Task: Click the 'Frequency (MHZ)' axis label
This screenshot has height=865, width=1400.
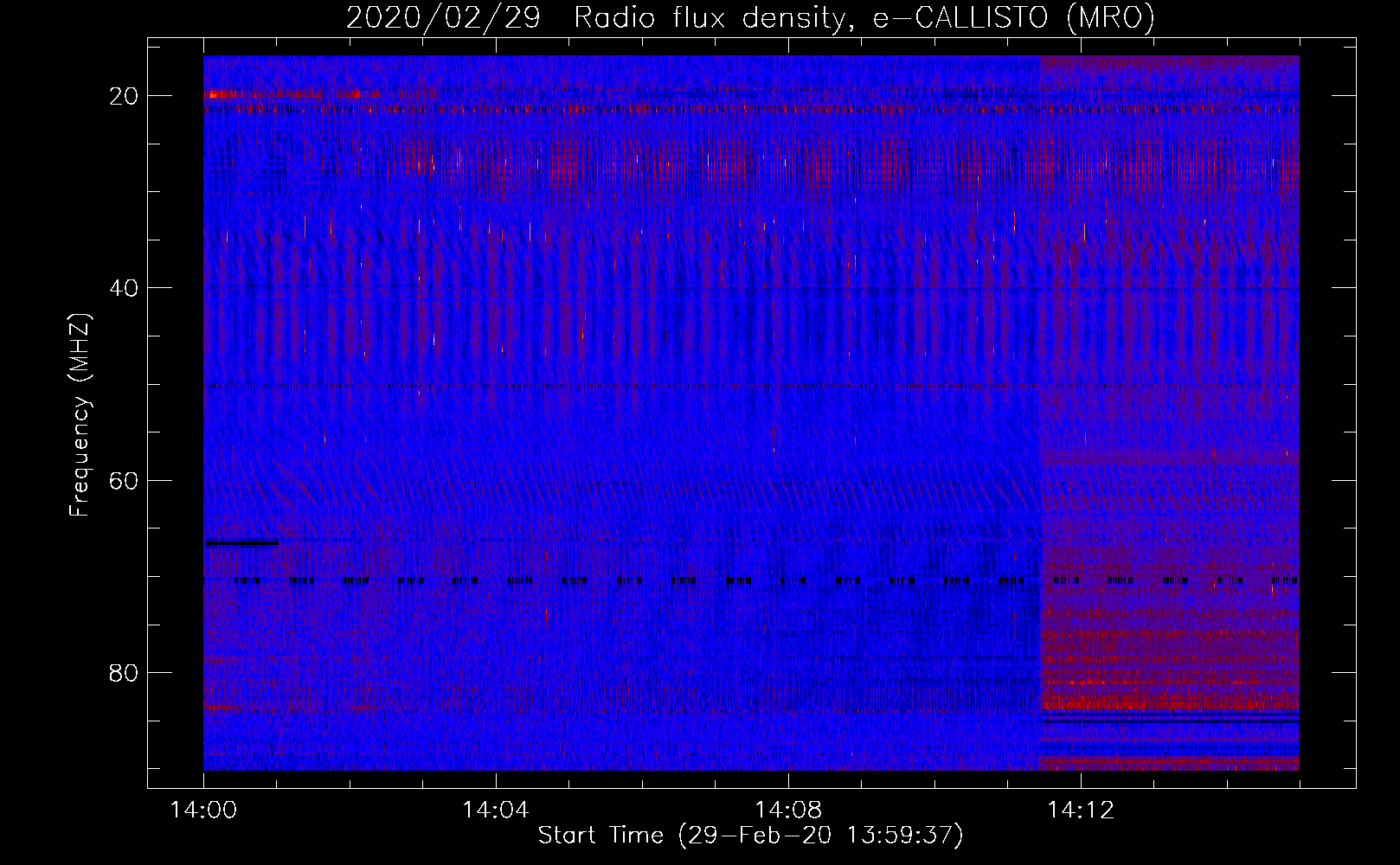Action: coord(80,415)
